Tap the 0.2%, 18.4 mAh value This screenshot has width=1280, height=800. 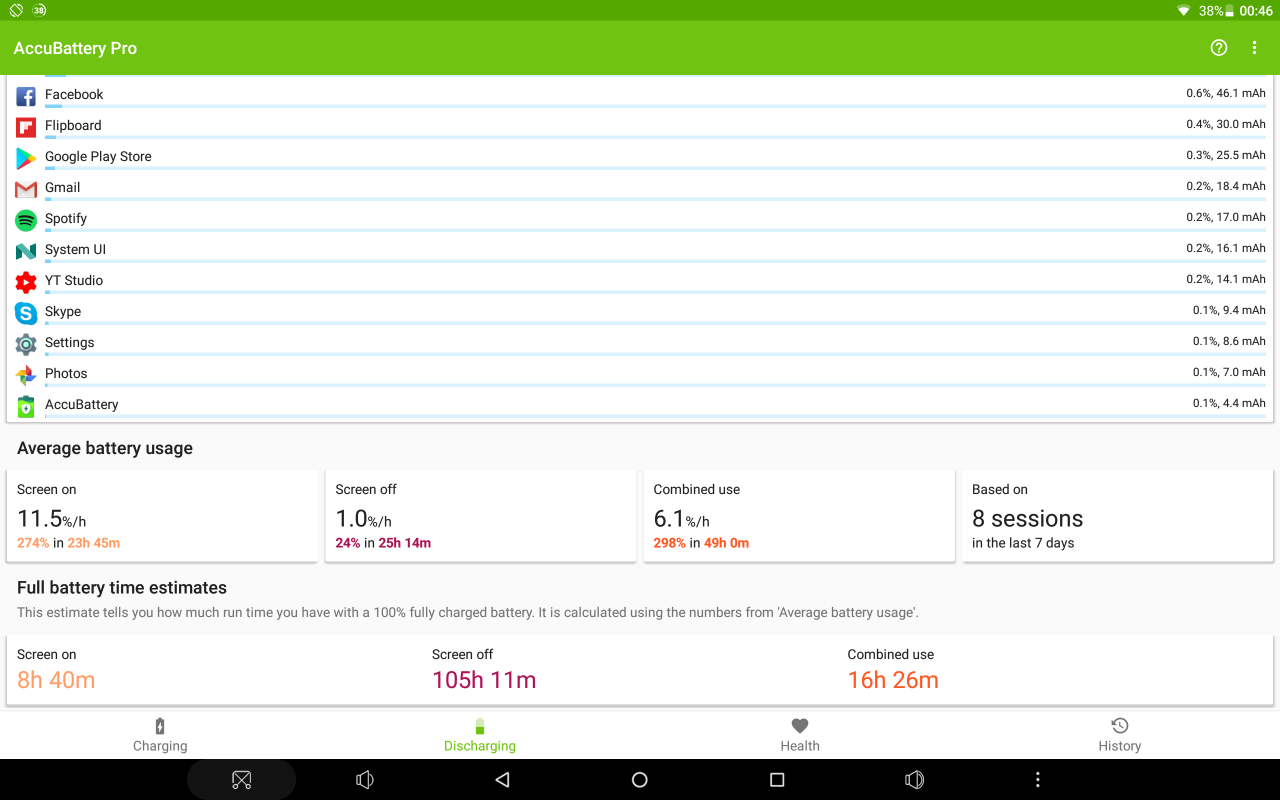click(x=1226, y=186)
